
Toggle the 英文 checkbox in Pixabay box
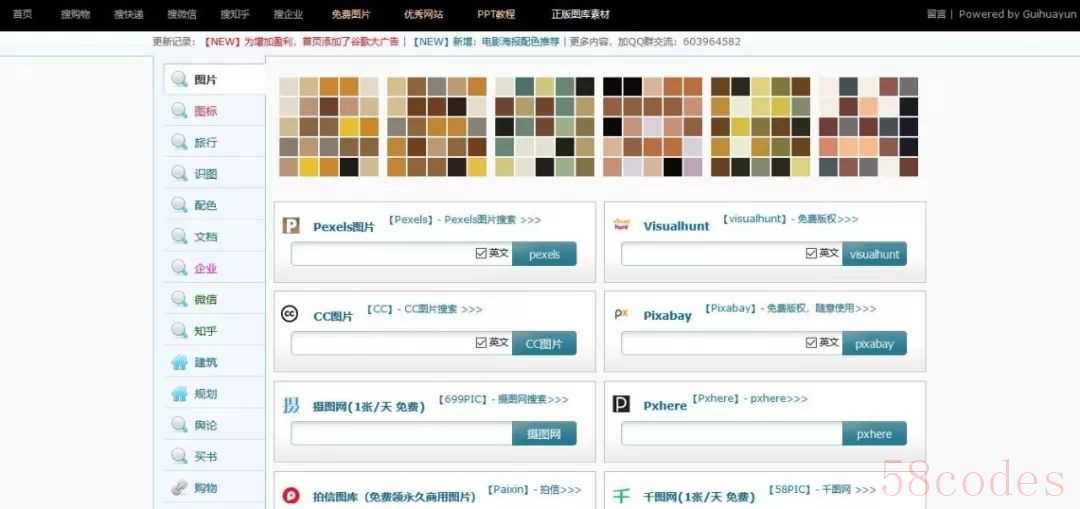tap(811, 342)
